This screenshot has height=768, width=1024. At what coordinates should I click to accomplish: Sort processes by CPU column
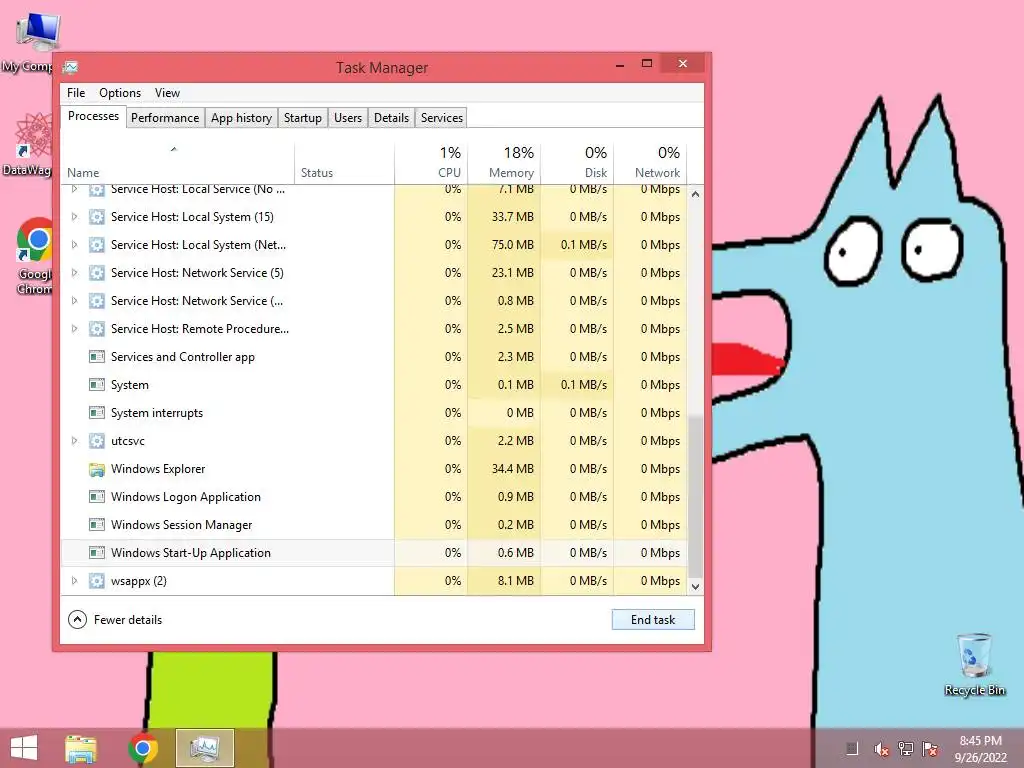[x=431, y=162]
